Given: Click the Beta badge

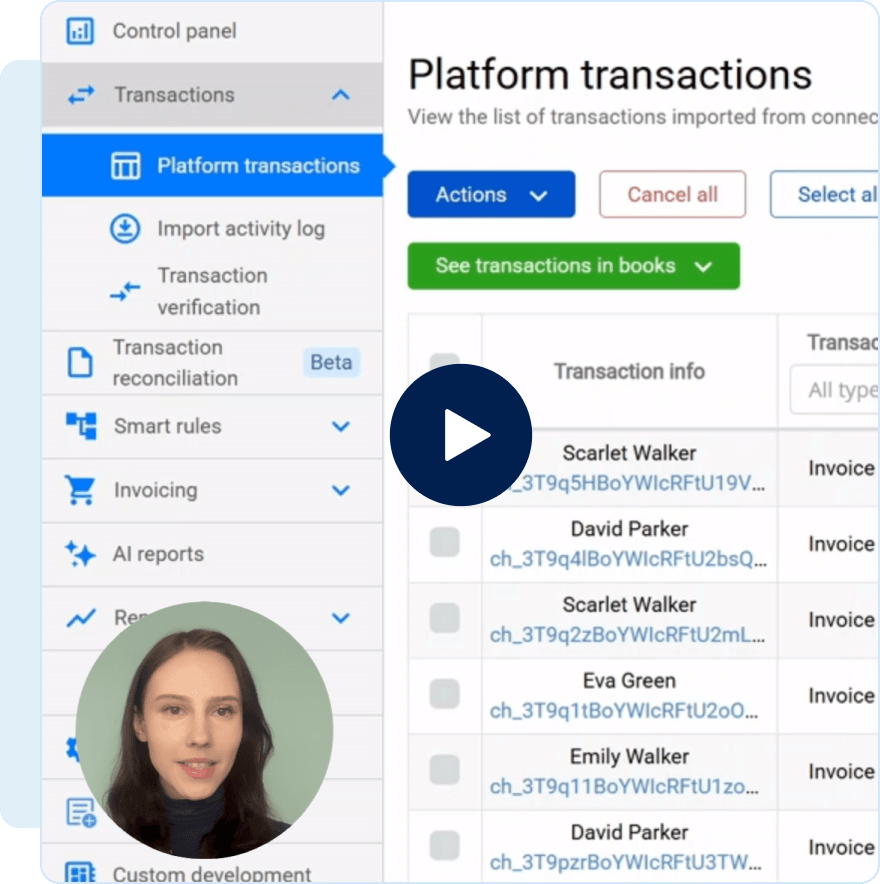Looking at the screenshot, I should [331, 362].
